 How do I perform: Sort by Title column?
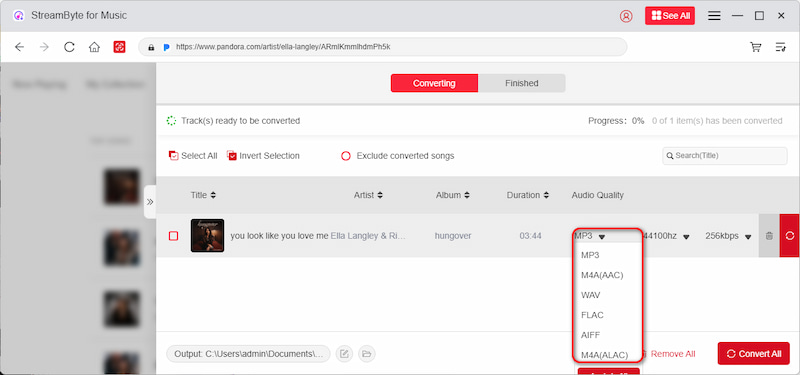point(203,195)
